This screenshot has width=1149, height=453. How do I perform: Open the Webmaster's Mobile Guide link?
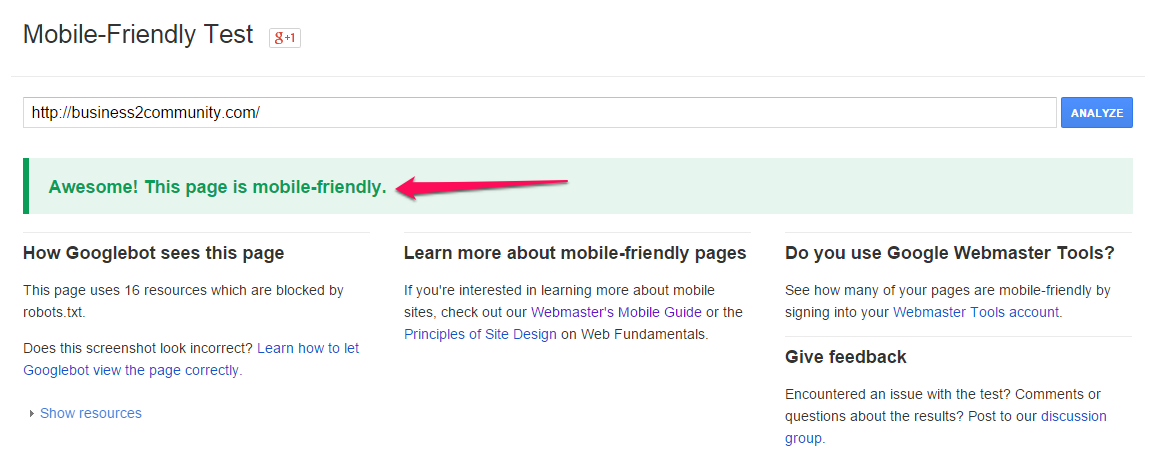[x=616, y=312]
